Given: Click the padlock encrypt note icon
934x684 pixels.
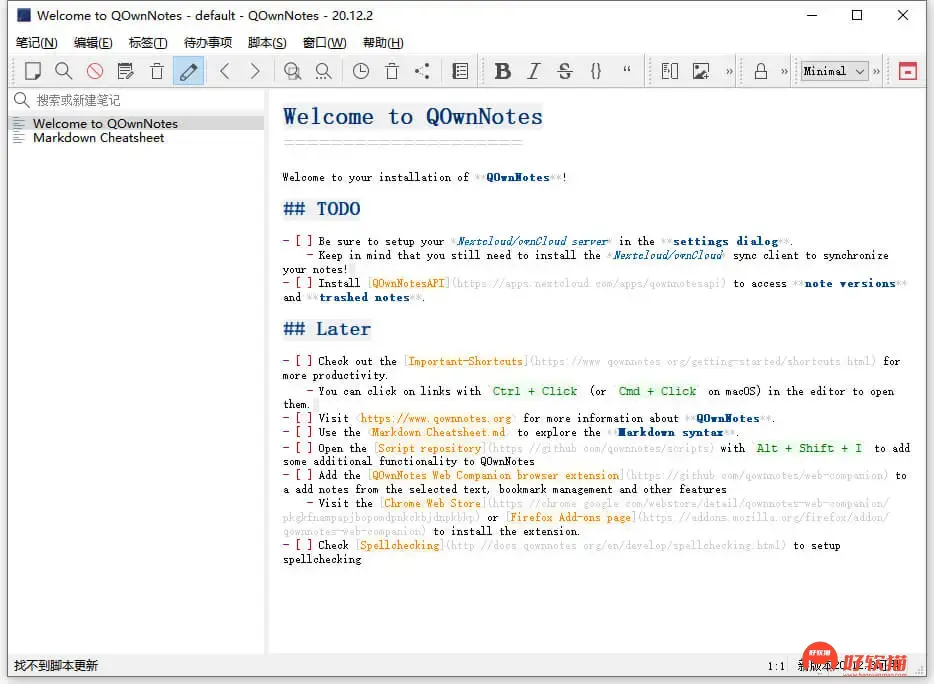Looking at the screenshot, I should [761, 71].
